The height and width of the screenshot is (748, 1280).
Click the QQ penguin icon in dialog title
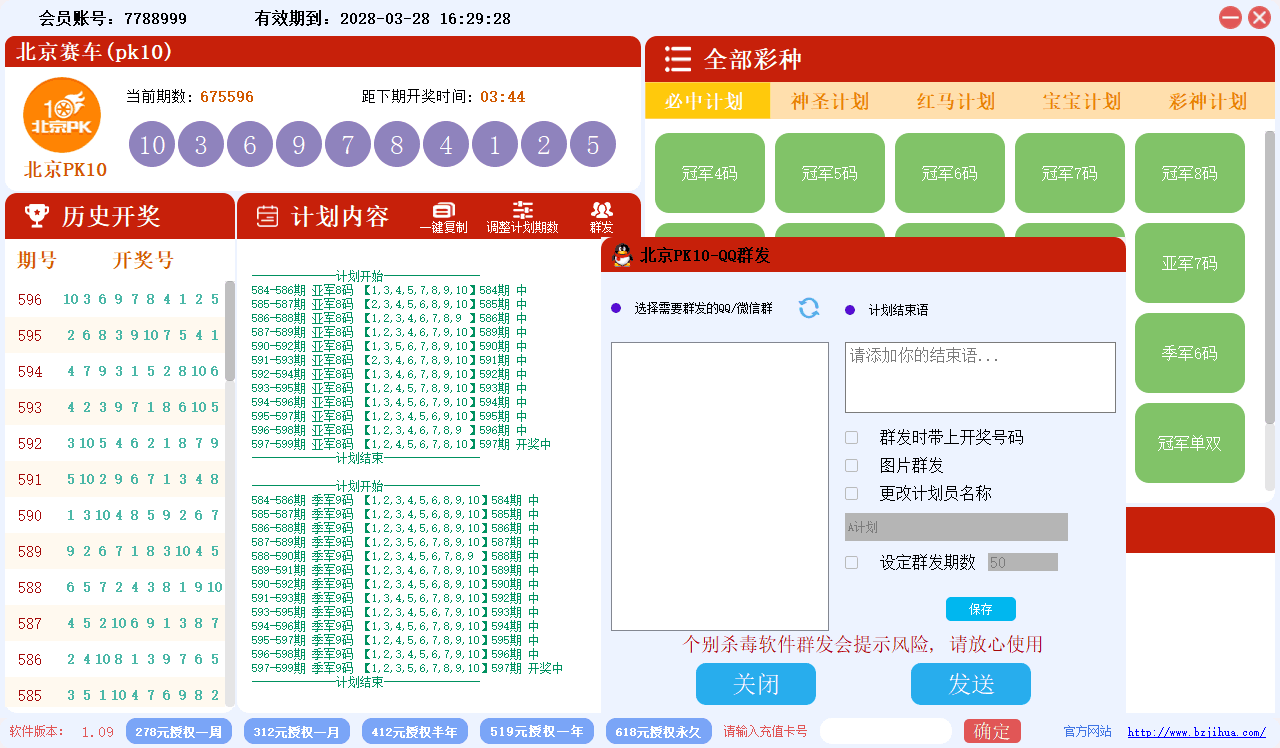[622, 254]
